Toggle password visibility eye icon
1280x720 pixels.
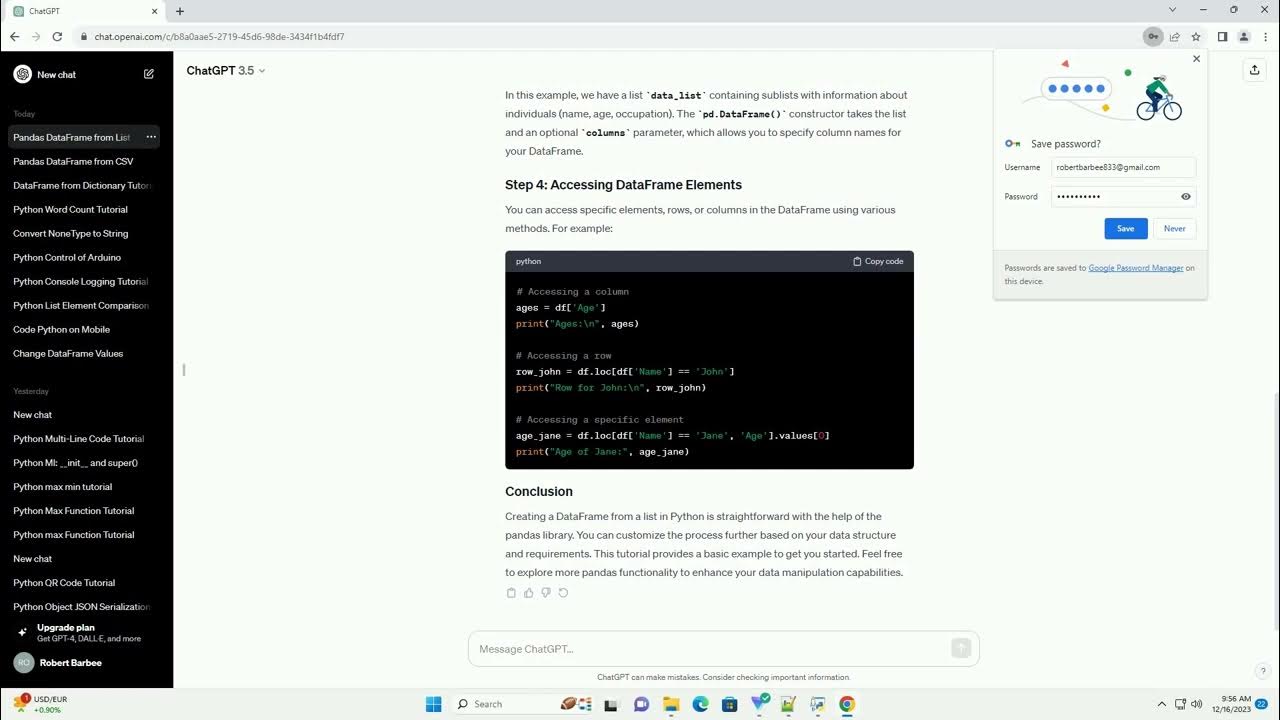tap(1186, 197)
